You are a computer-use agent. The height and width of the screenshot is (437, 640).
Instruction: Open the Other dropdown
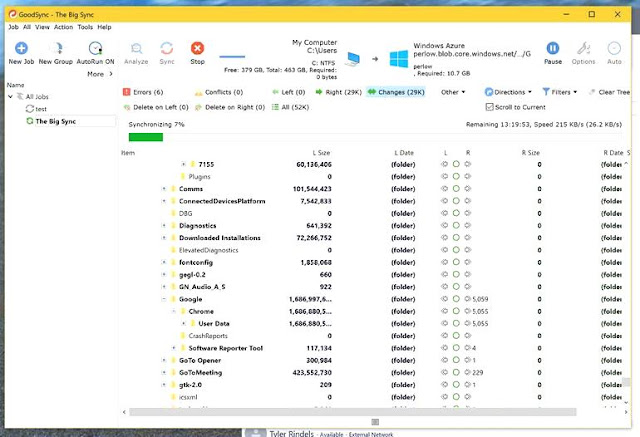pyautogui.click(x=453, y=92)
